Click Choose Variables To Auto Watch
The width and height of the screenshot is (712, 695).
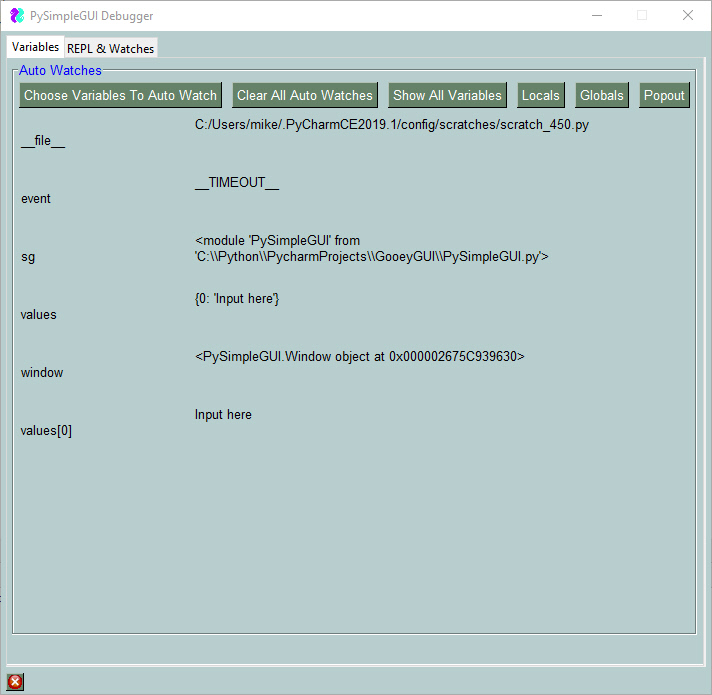click(120, 95)
